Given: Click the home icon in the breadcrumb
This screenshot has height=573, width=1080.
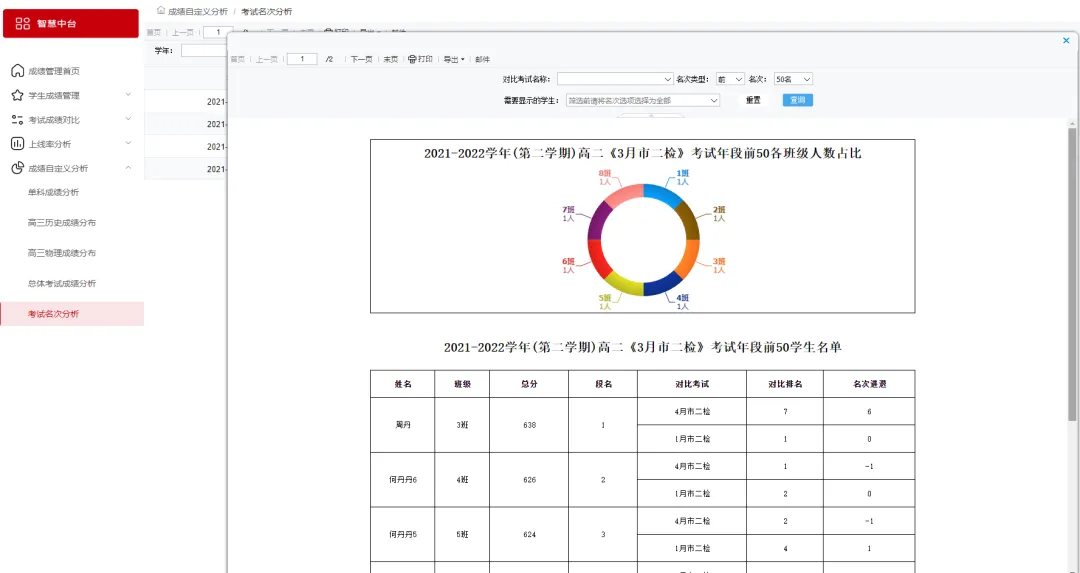Looking at the screenshot, I should pos(160,10).
